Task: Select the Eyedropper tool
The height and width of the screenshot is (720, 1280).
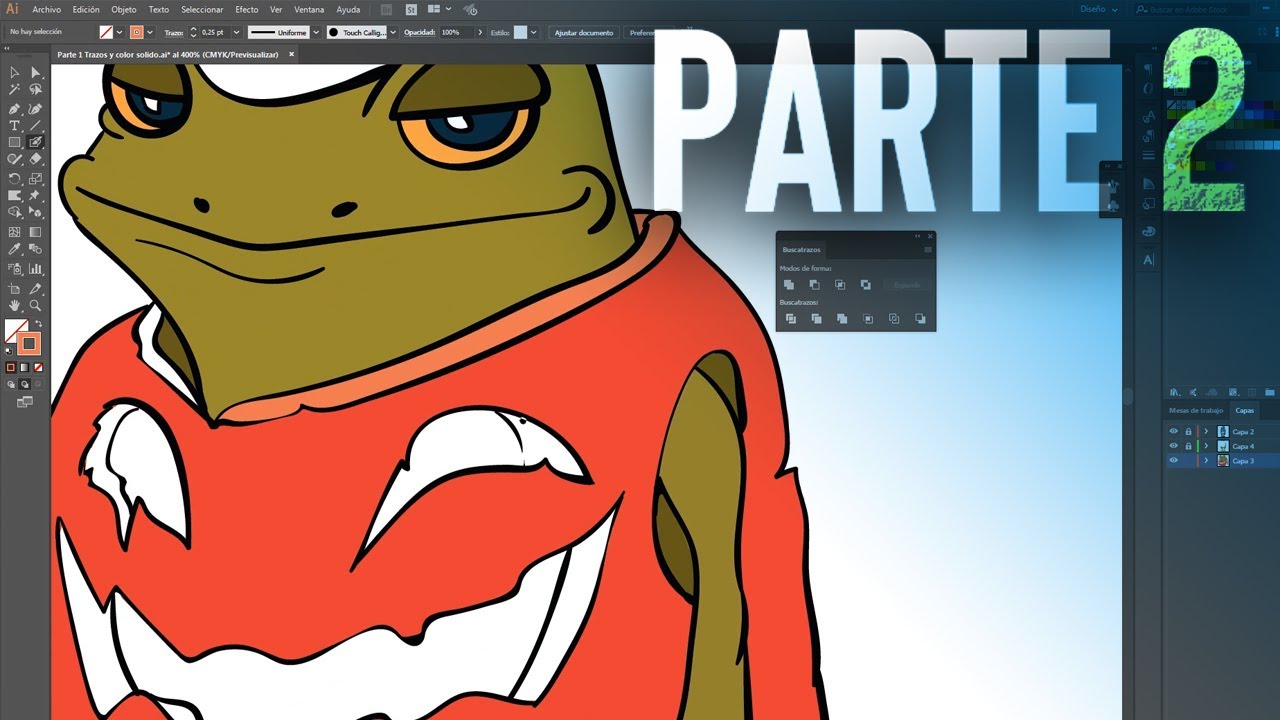Action: [x=15, y=249]
